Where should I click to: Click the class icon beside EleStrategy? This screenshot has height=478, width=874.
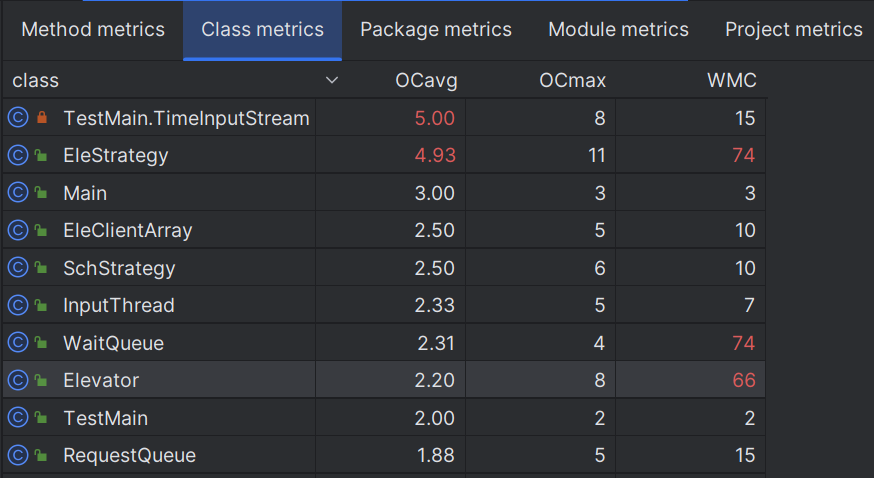coord(17,156)
